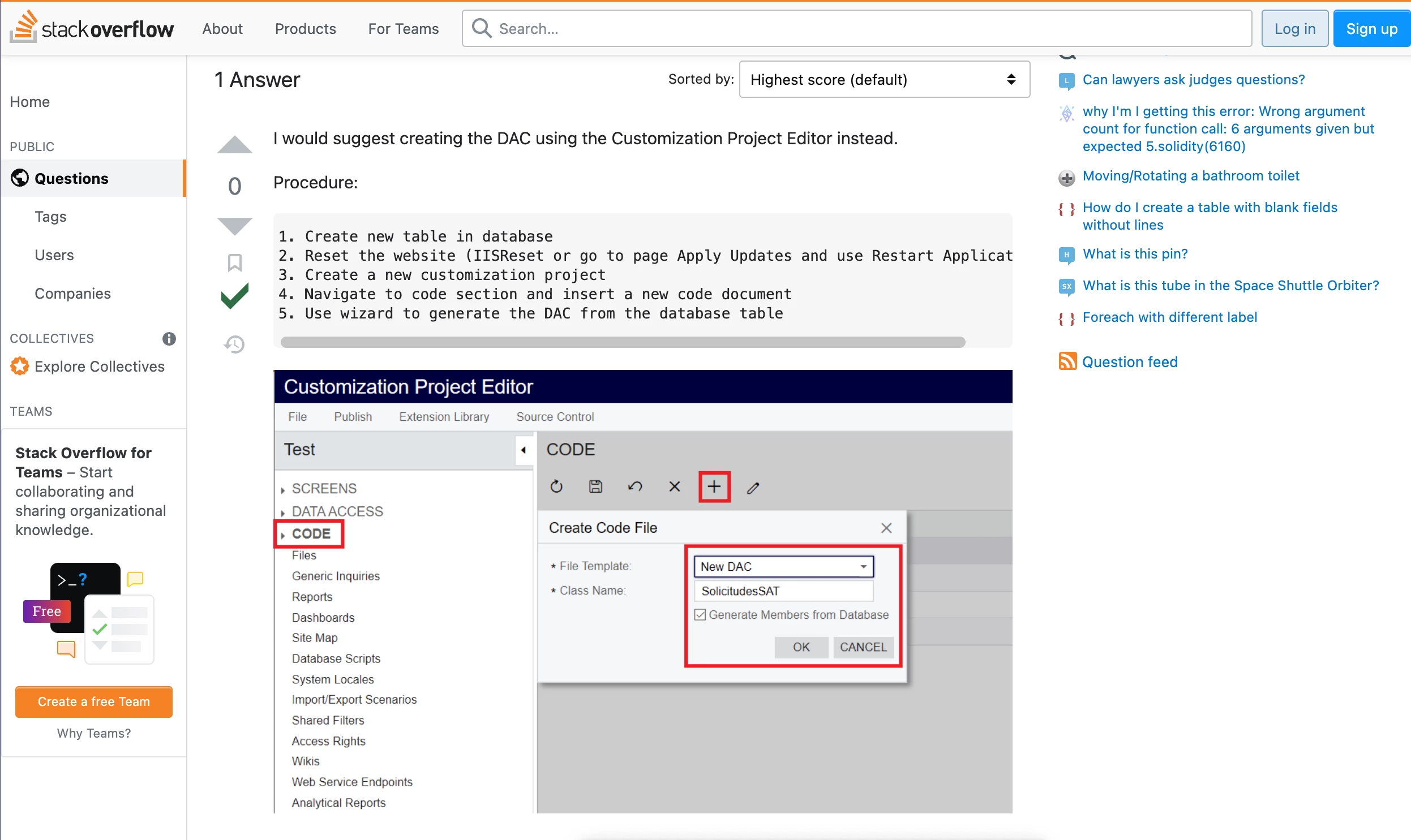Click the search magnifier icon

(482, 28)
